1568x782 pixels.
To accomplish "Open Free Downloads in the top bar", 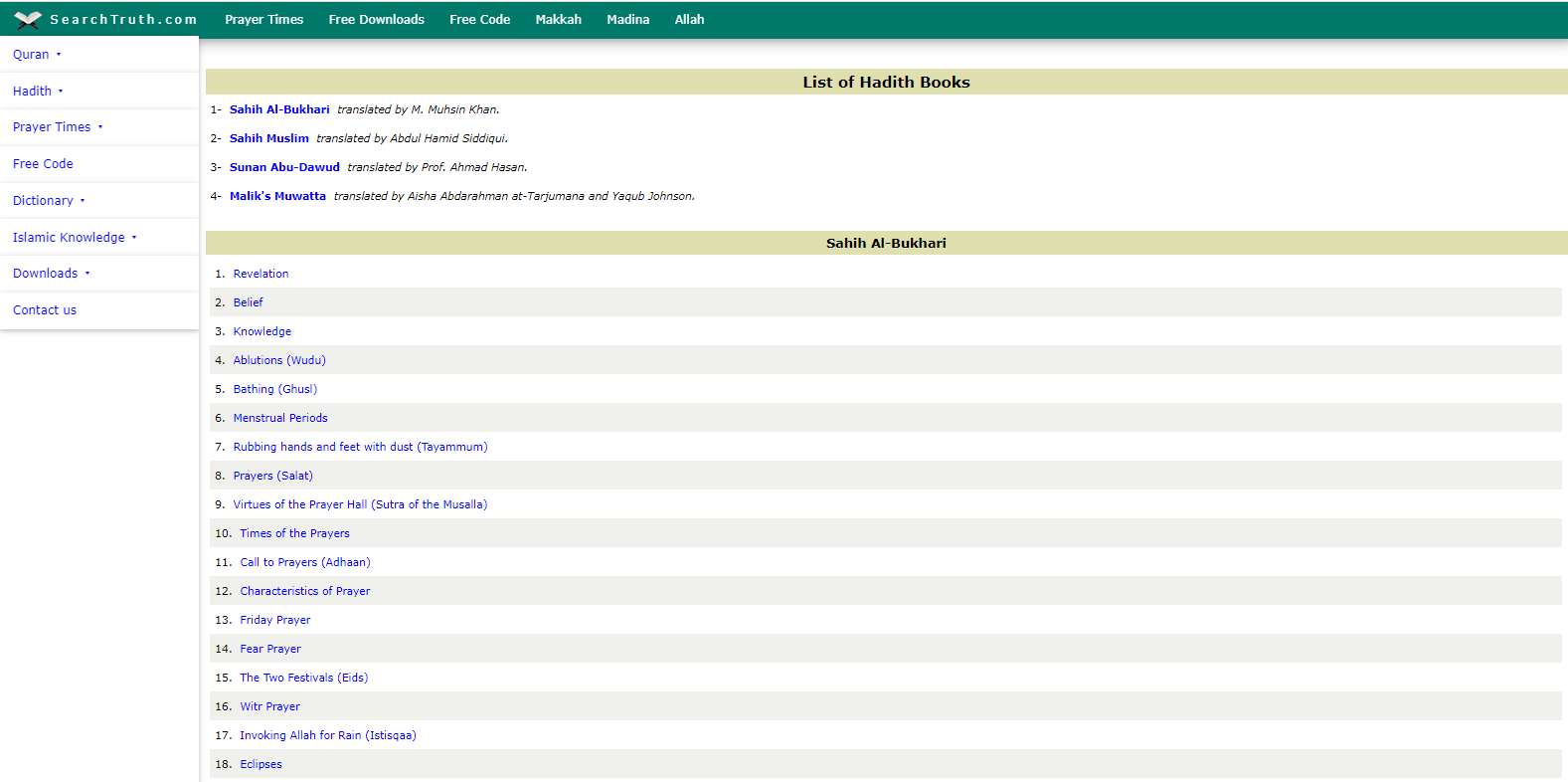I will point(377,20).
